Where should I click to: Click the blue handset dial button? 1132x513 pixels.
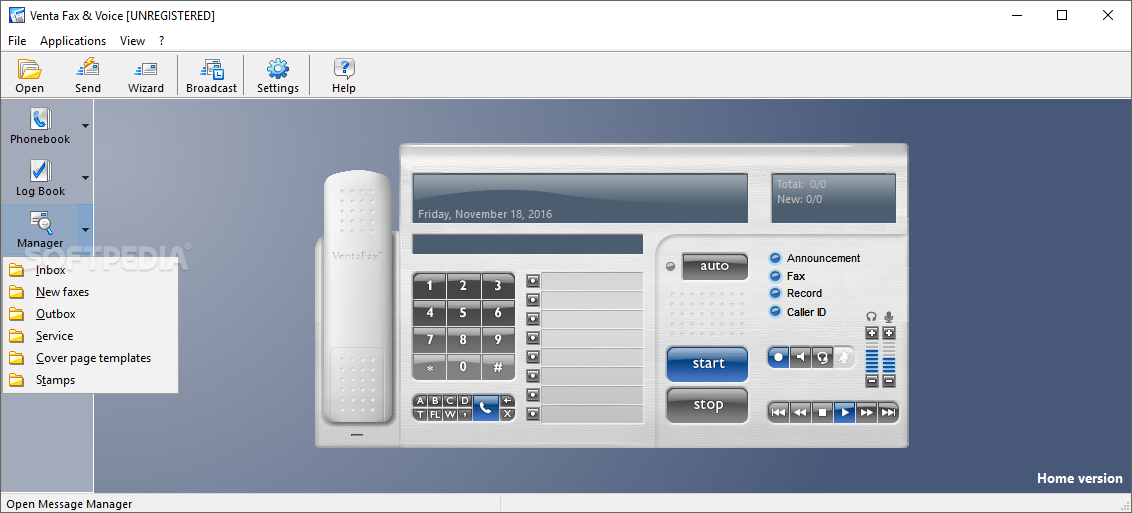pyautogui.click(x=486, y=408)
